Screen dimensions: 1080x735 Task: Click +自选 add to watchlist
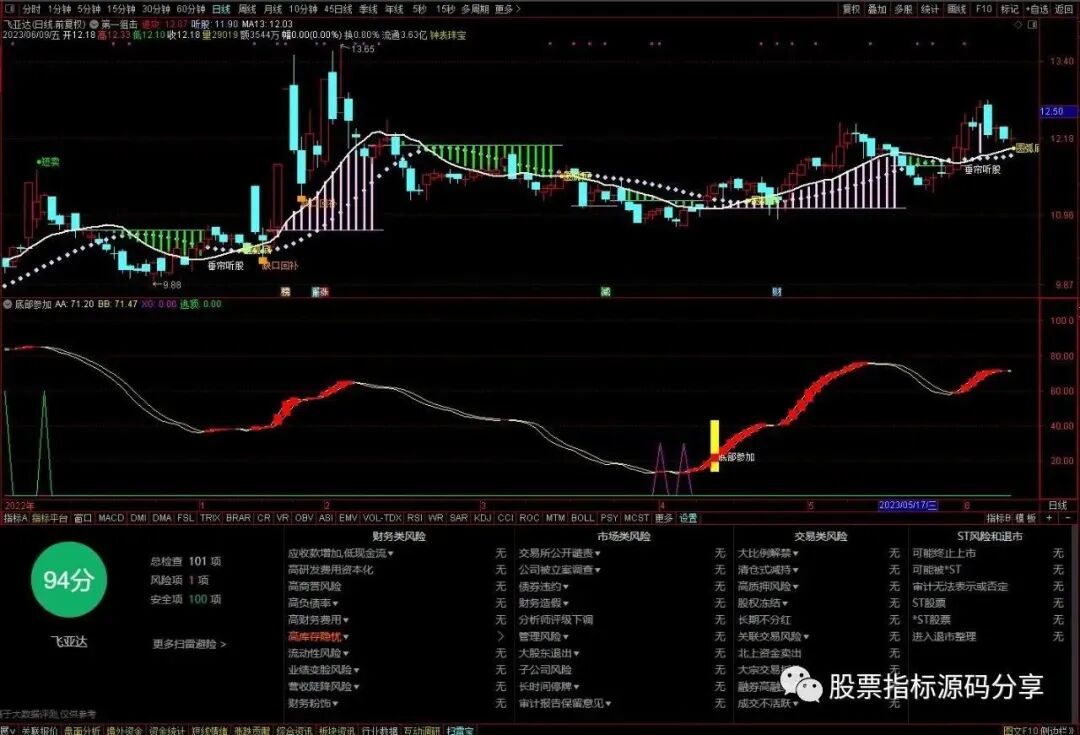pos(1037,9)
